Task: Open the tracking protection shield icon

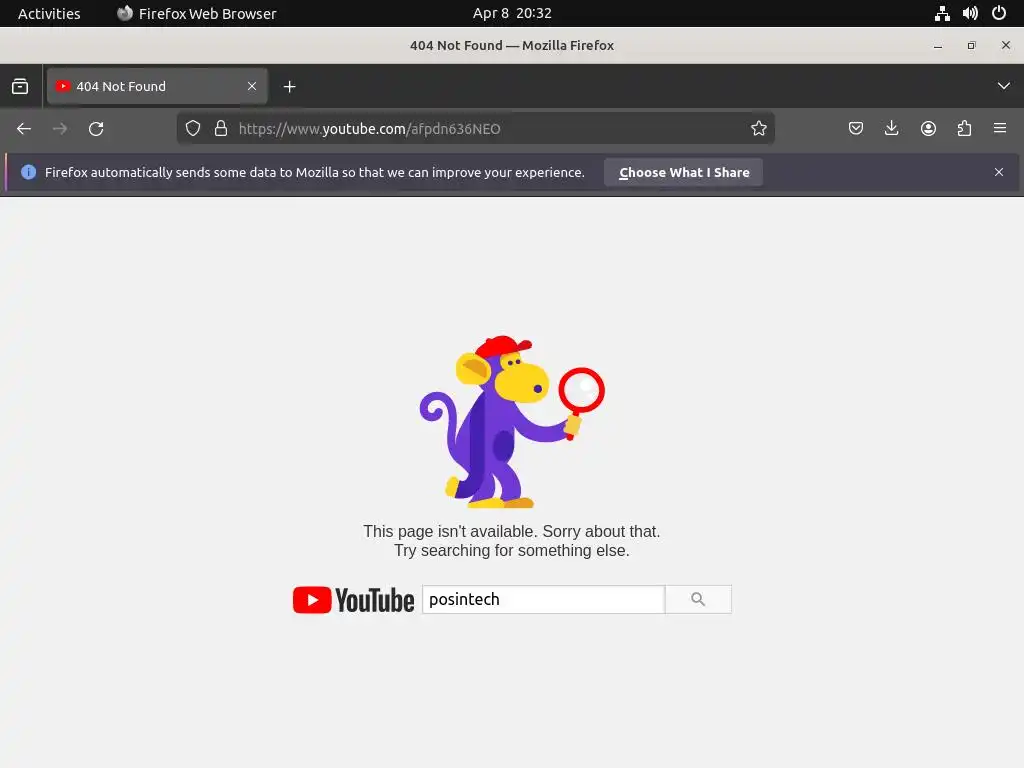Action: [x=193, y=129]
